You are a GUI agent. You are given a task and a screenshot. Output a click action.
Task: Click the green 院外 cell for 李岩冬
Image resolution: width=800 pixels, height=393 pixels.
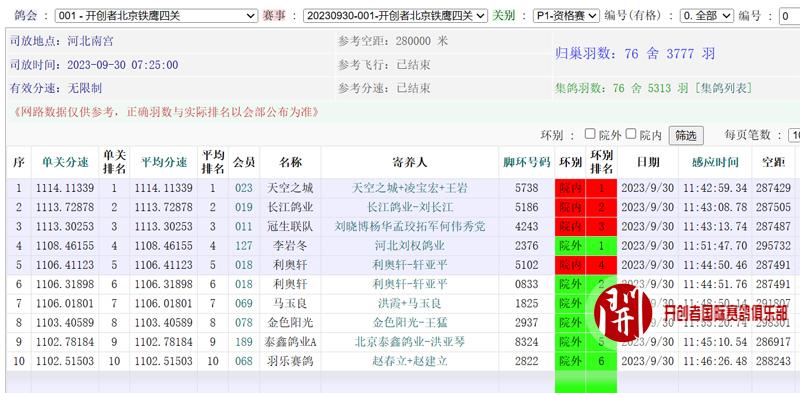click(570, 246)
